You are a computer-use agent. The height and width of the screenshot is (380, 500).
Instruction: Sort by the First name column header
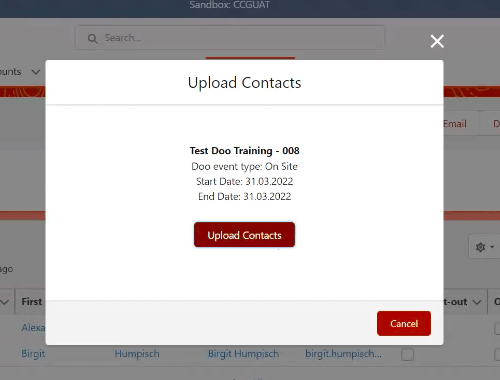32,301
